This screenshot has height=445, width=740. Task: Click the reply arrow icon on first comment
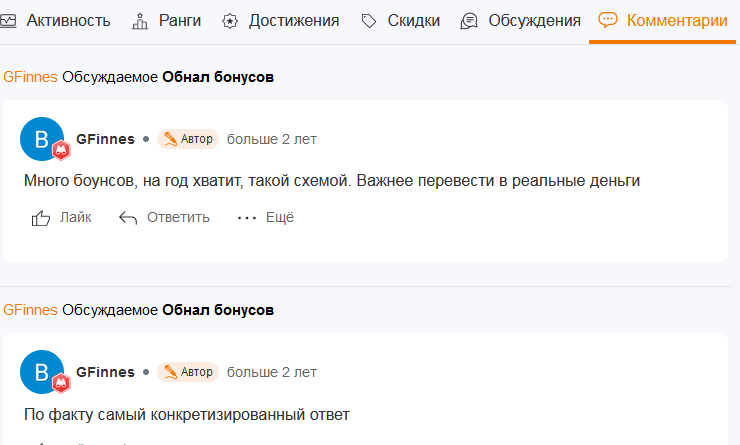(128, 218)
